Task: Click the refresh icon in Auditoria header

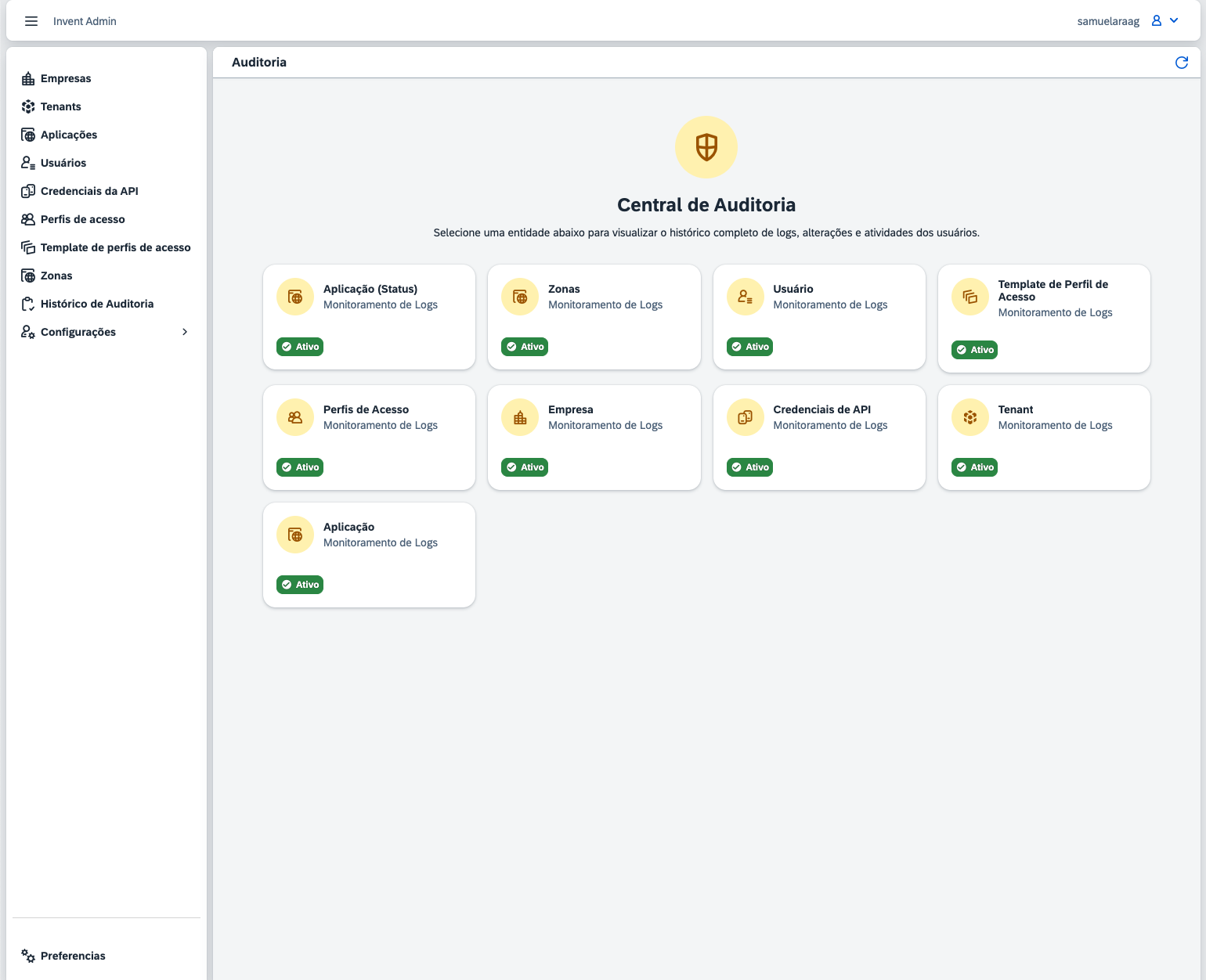Action: pos(1182,63)
